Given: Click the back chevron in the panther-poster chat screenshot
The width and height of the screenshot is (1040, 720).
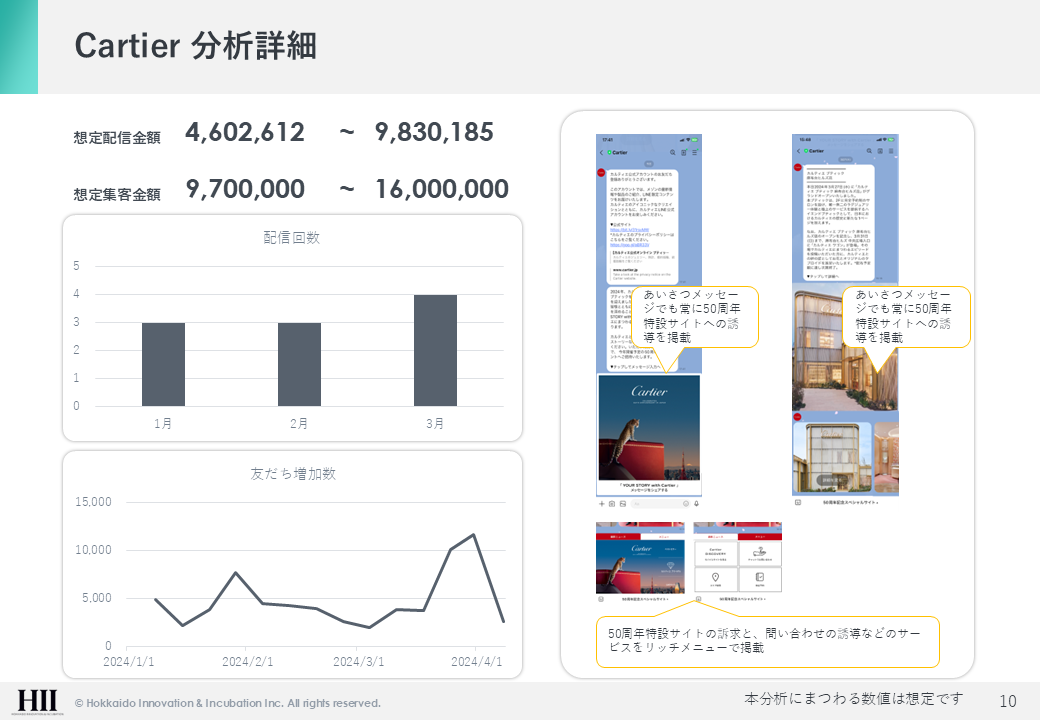Looking at the screenshot, I should click(x=602, y=152).
